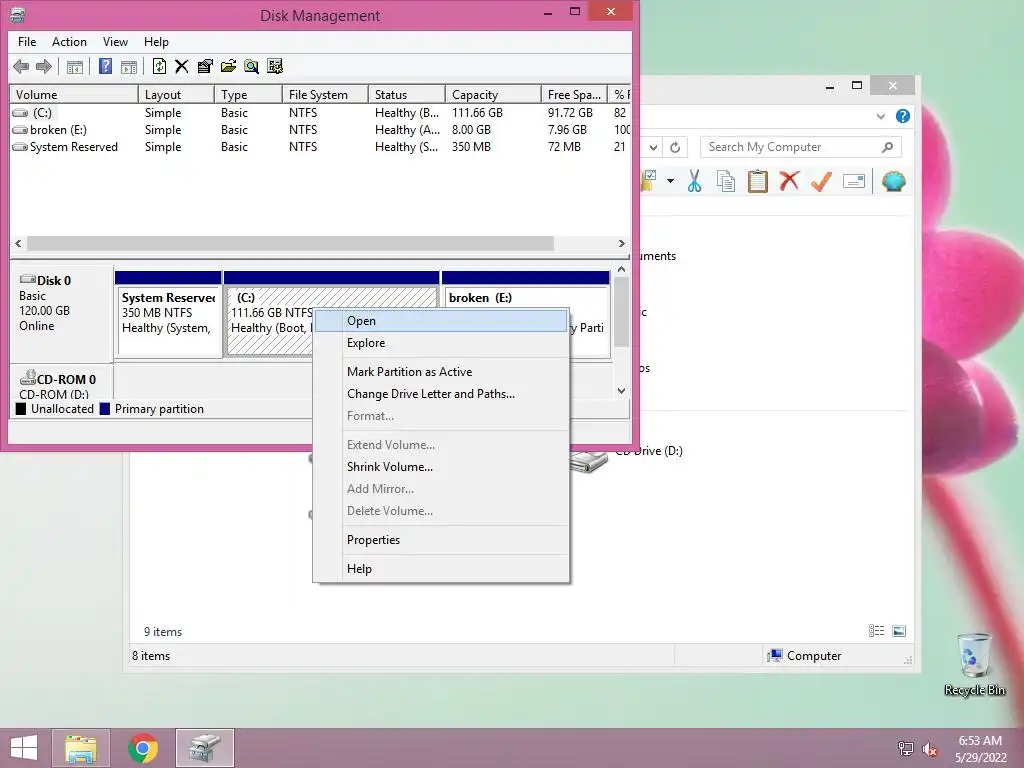The height and width of the screenshot is (768, 1024).
Task: Click the refresh icon beside explorer address bar
Action: [675, 148]
